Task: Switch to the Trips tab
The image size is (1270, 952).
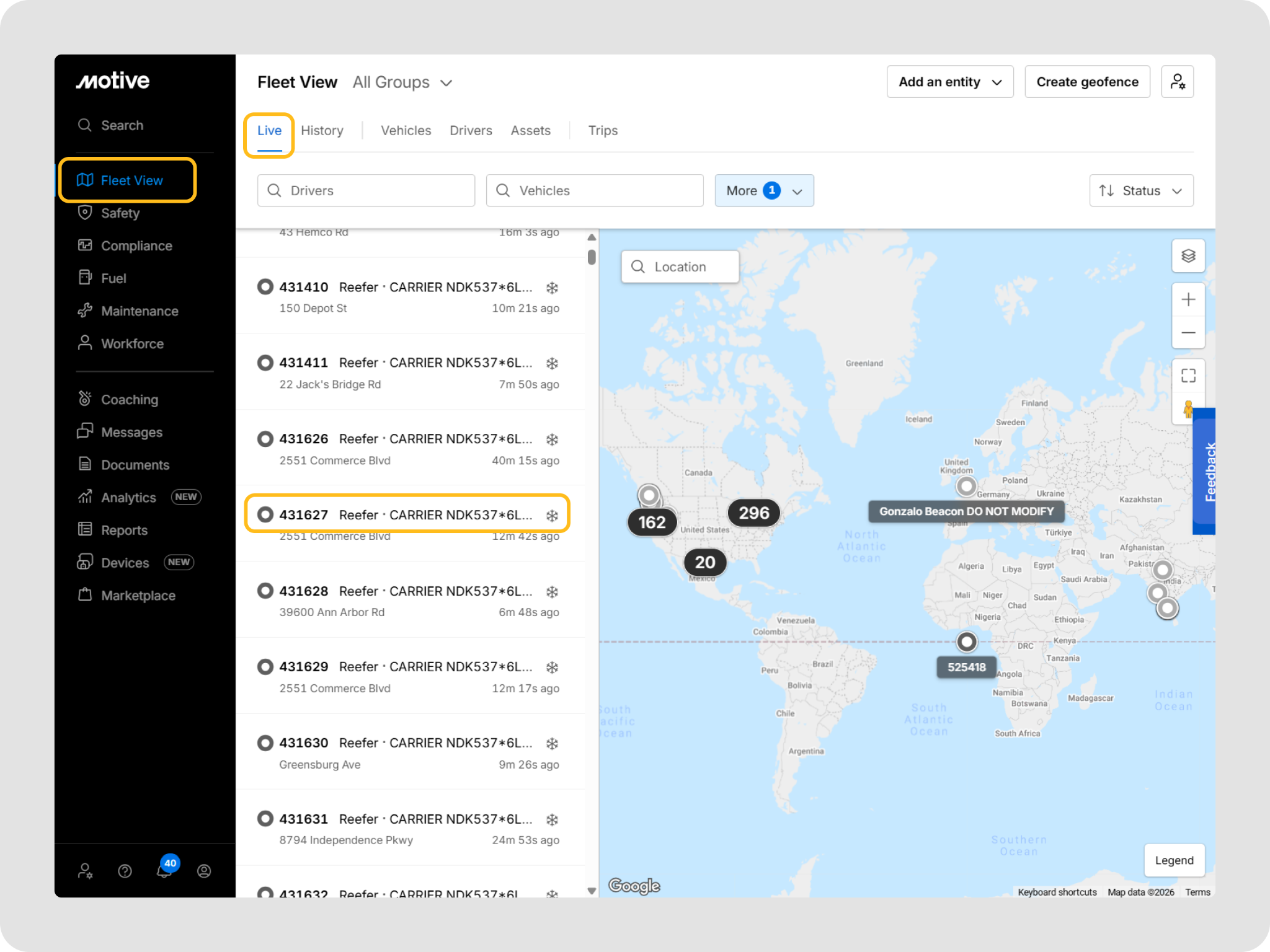Action: coord(603,131)
